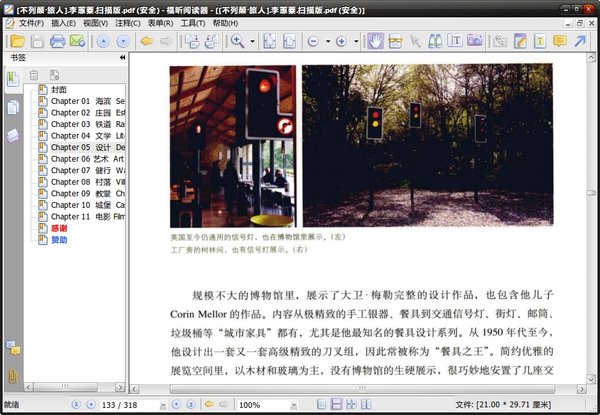600x415 pixels.
Task: Open a file with the folder icon
Action: pyautogui.click(x=18, y=41)
